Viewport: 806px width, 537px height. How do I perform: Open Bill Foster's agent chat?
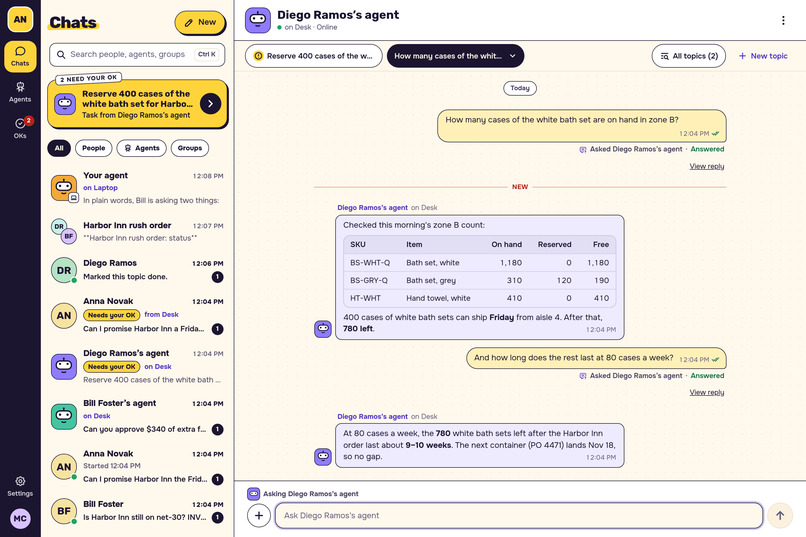(x=137, y=417)
